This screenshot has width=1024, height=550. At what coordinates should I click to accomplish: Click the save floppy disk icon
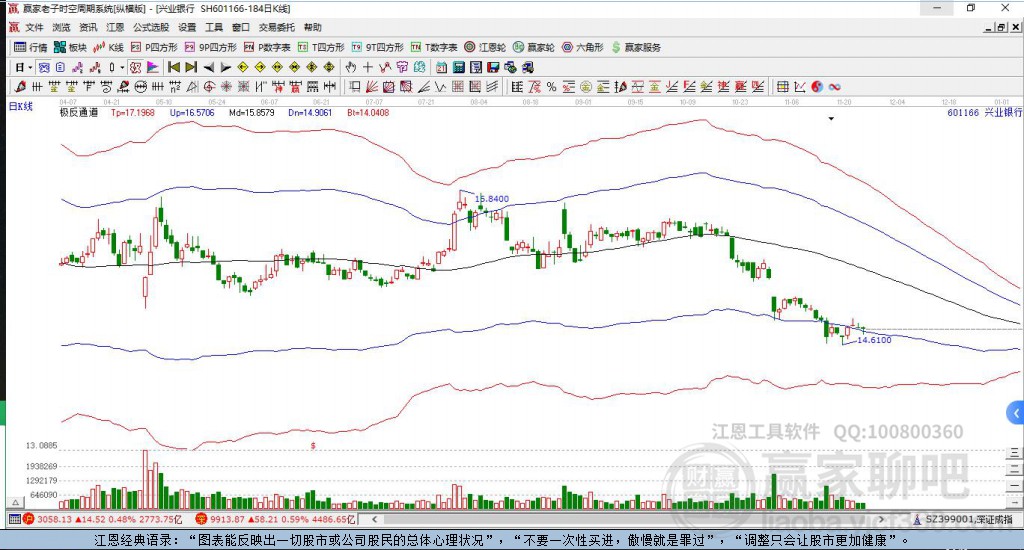pyautogui.click(x=492, y=67)
